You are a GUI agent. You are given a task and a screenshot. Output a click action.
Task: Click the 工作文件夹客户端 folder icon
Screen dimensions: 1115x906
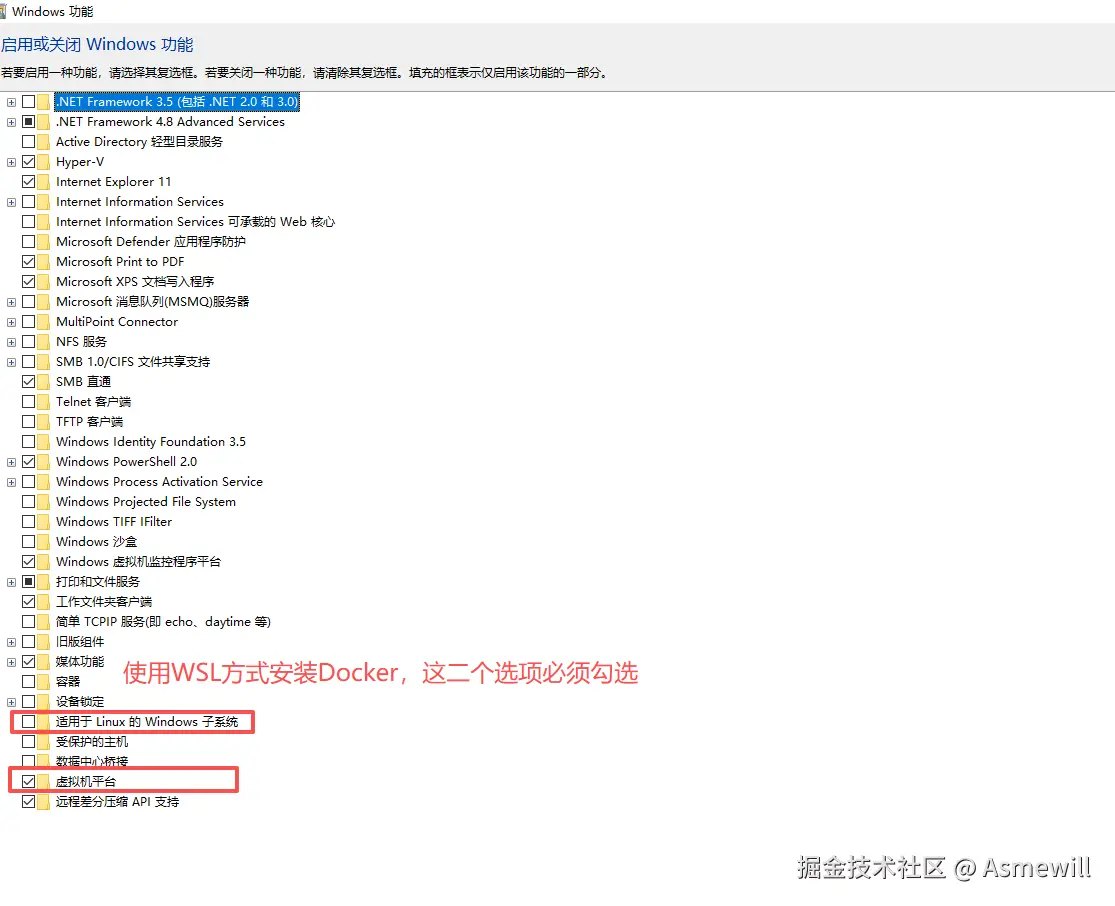(43, 602)
